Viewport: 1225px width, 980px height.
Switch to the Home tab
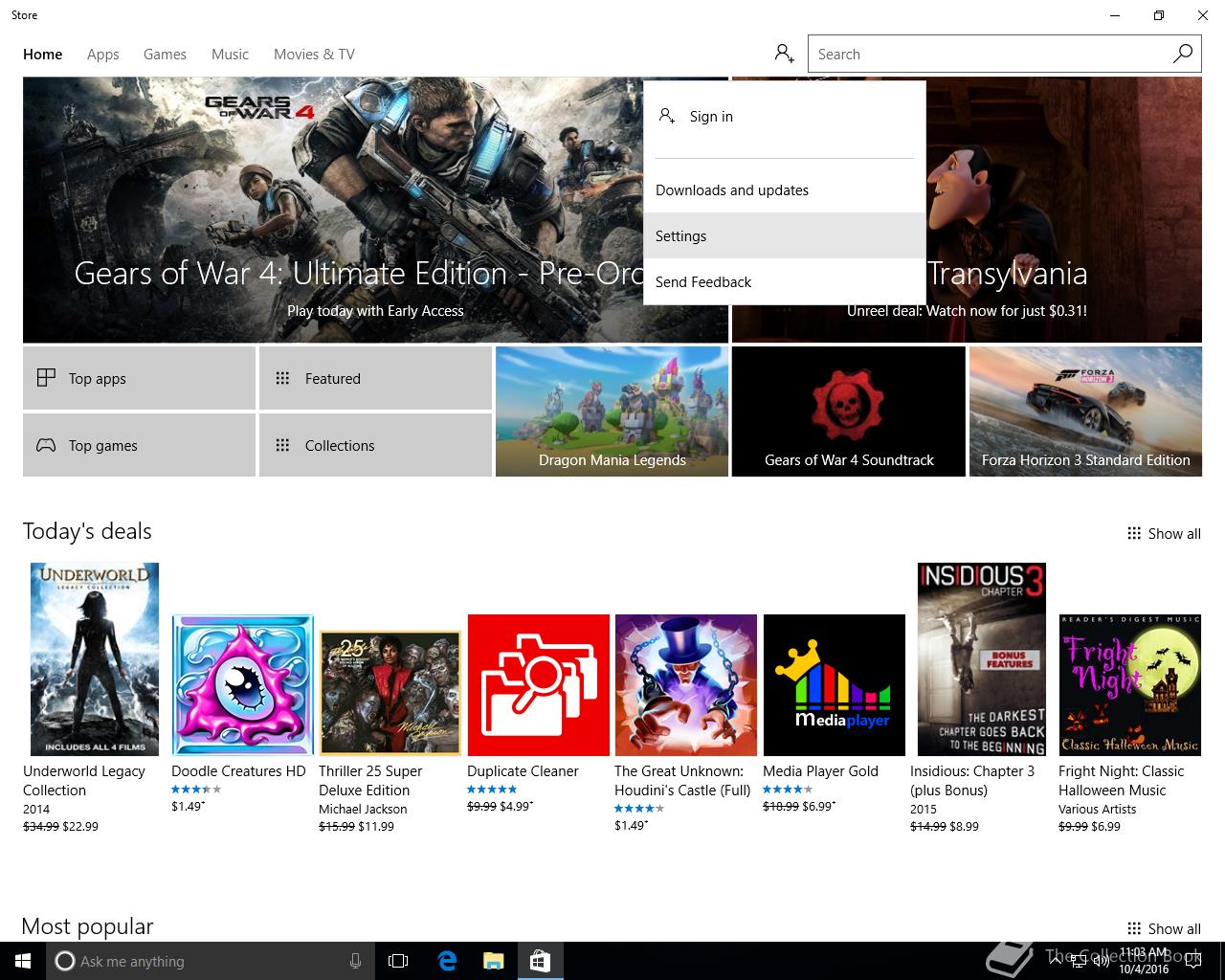(x=43, y=55)
